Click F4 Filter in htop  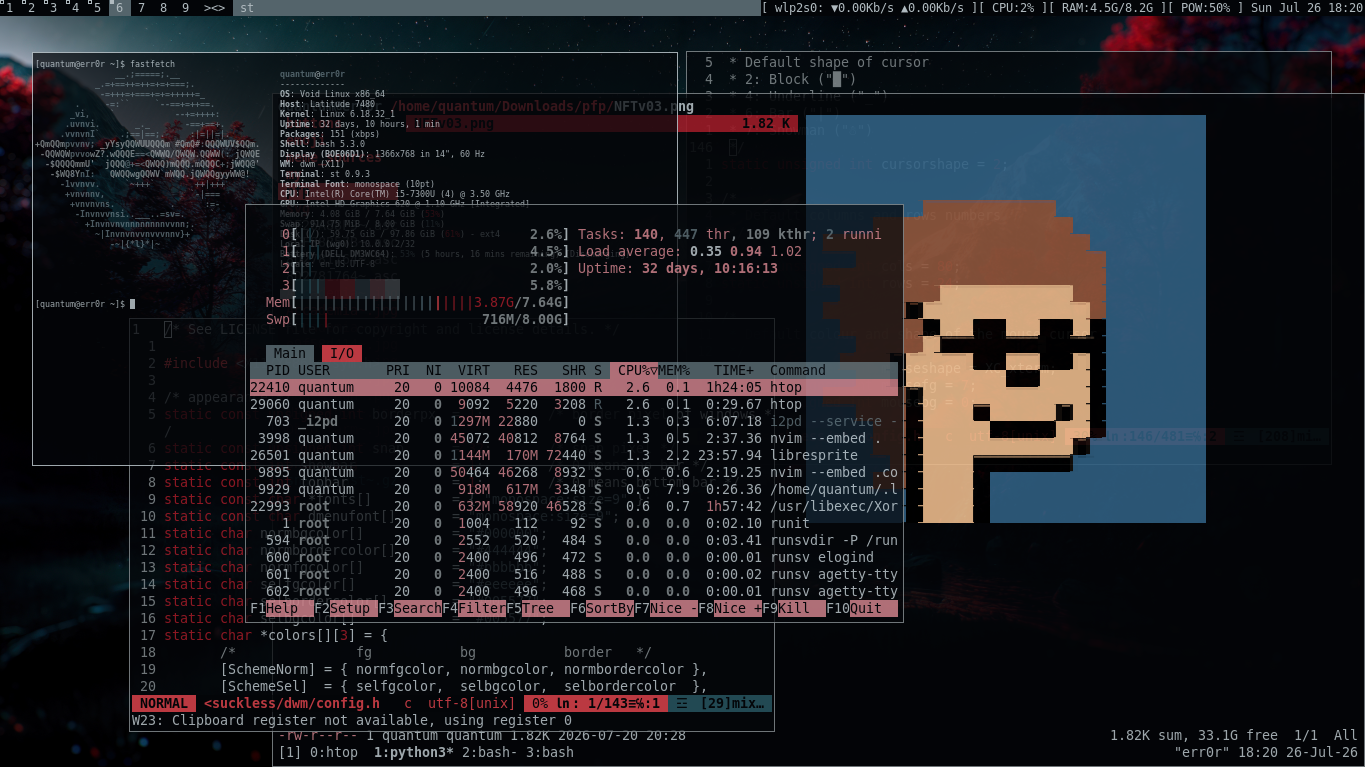coord(474,608)
